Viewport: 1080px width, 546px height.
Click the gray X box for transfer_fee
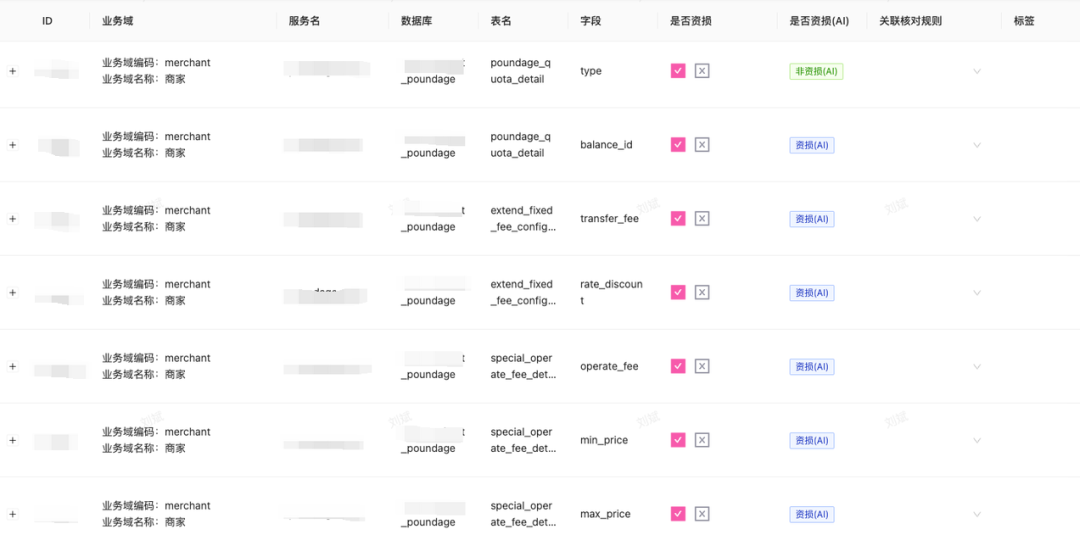(702, 218)
